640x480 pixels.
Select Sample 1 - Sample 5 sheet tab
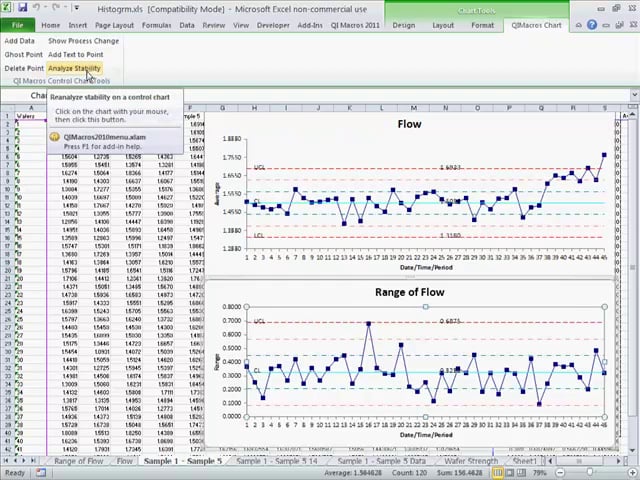(x=182, y=461)
